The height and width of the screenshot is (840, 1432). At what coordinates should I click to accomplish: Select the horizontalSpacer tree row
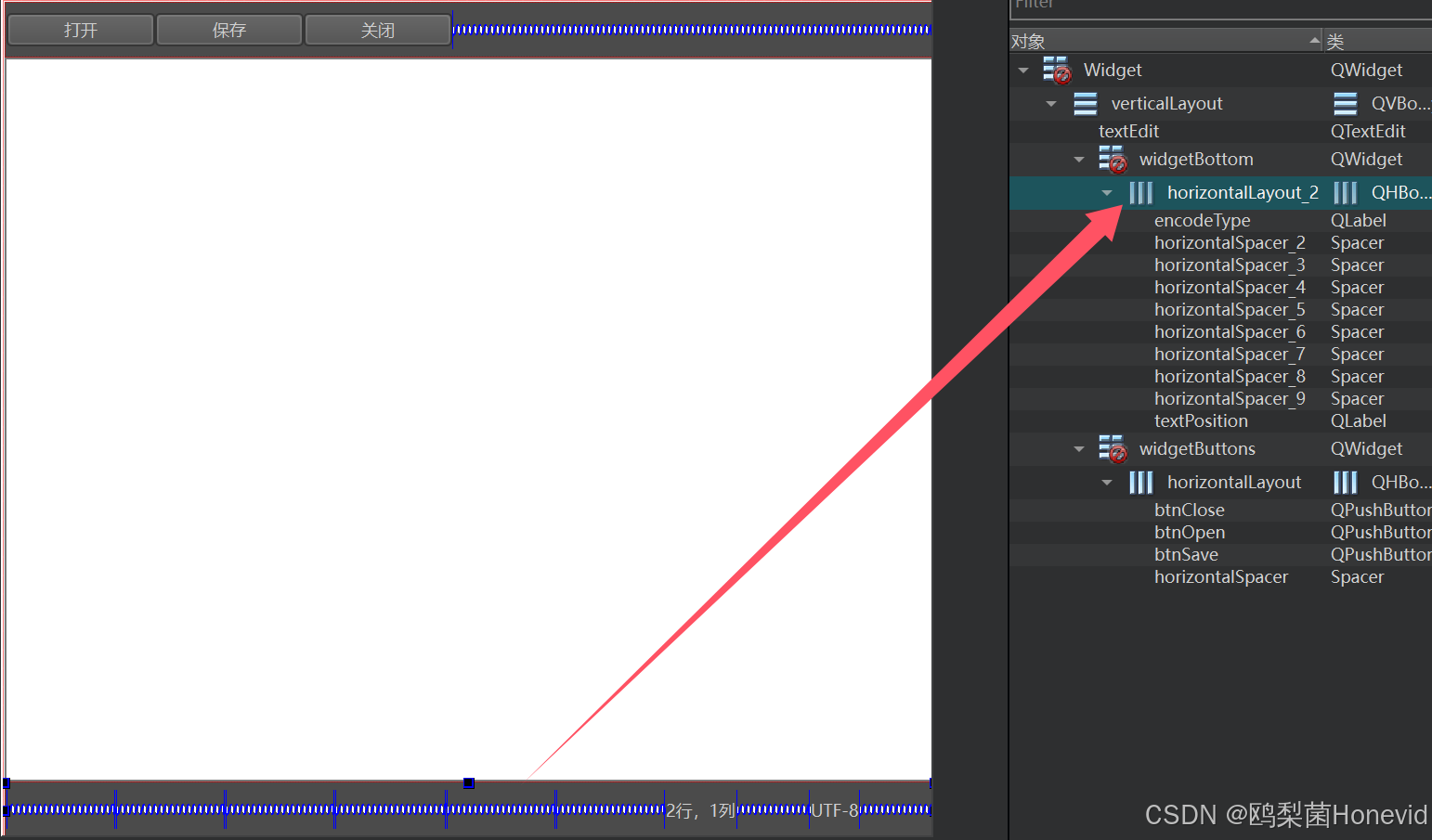(1221, 577)
